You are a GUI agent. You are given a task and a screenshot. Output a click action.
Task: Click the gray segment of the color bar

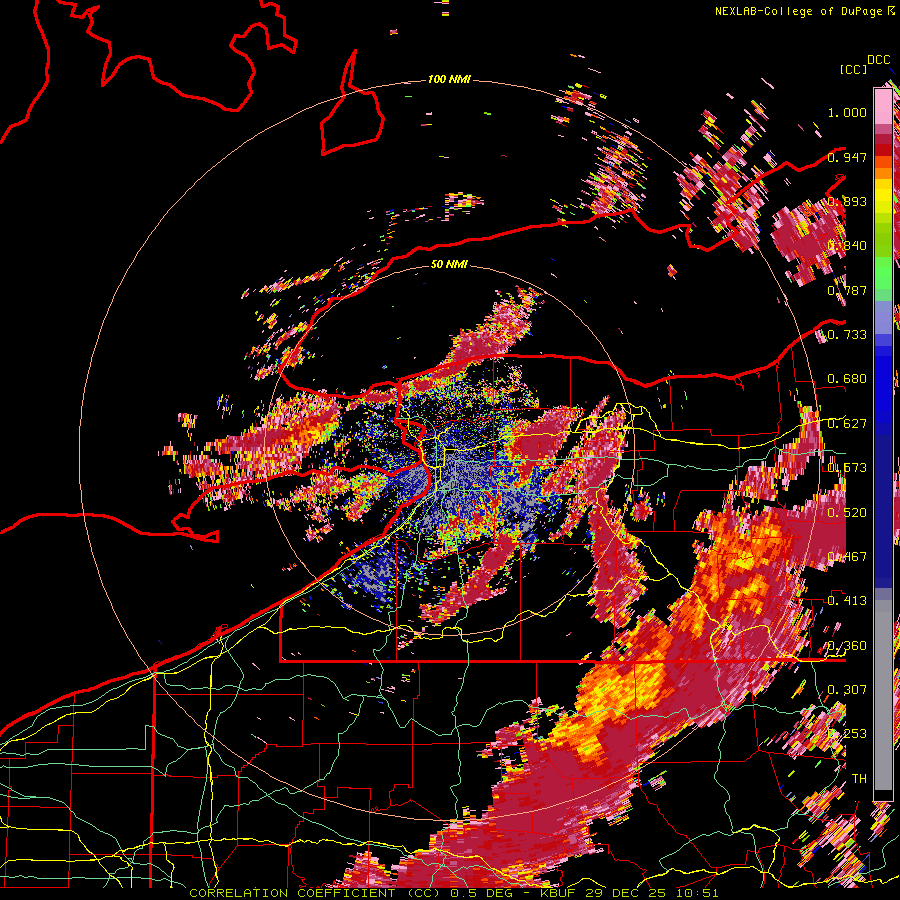[883, 695]
